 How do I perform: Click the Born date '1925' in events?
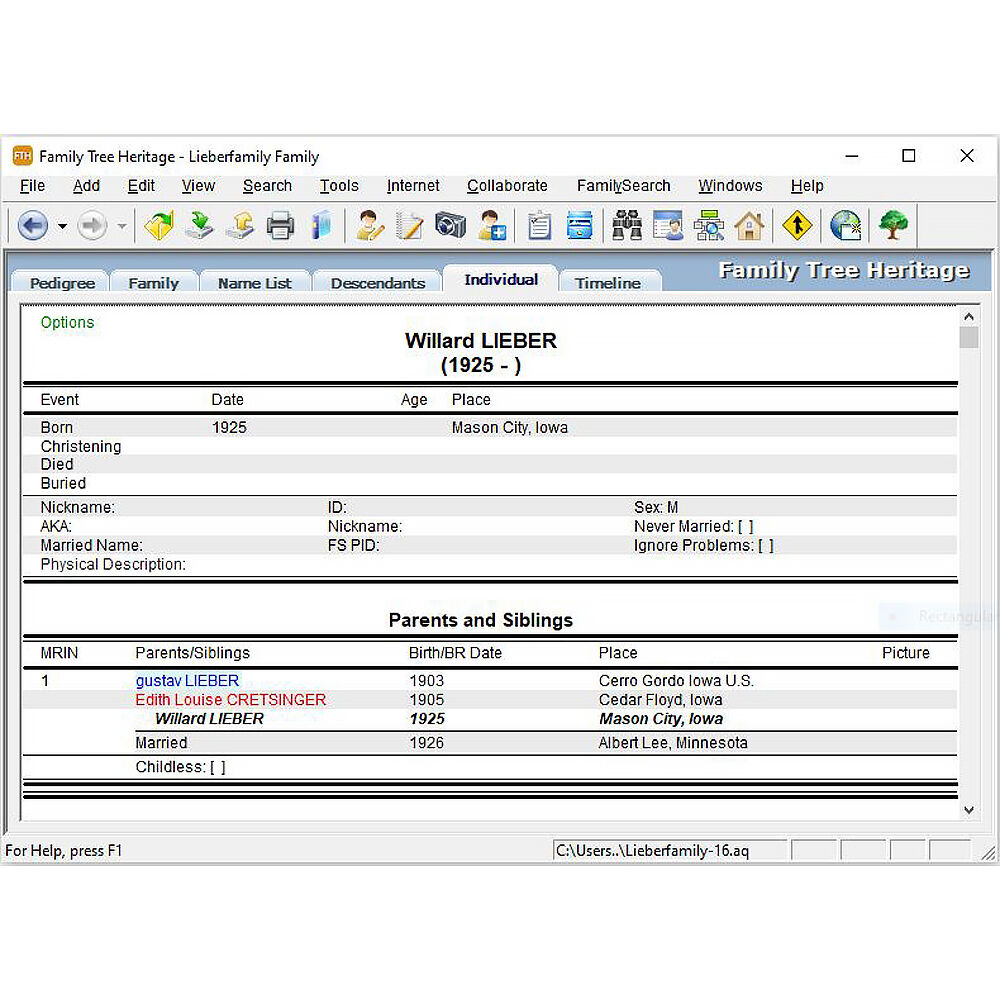229,427
